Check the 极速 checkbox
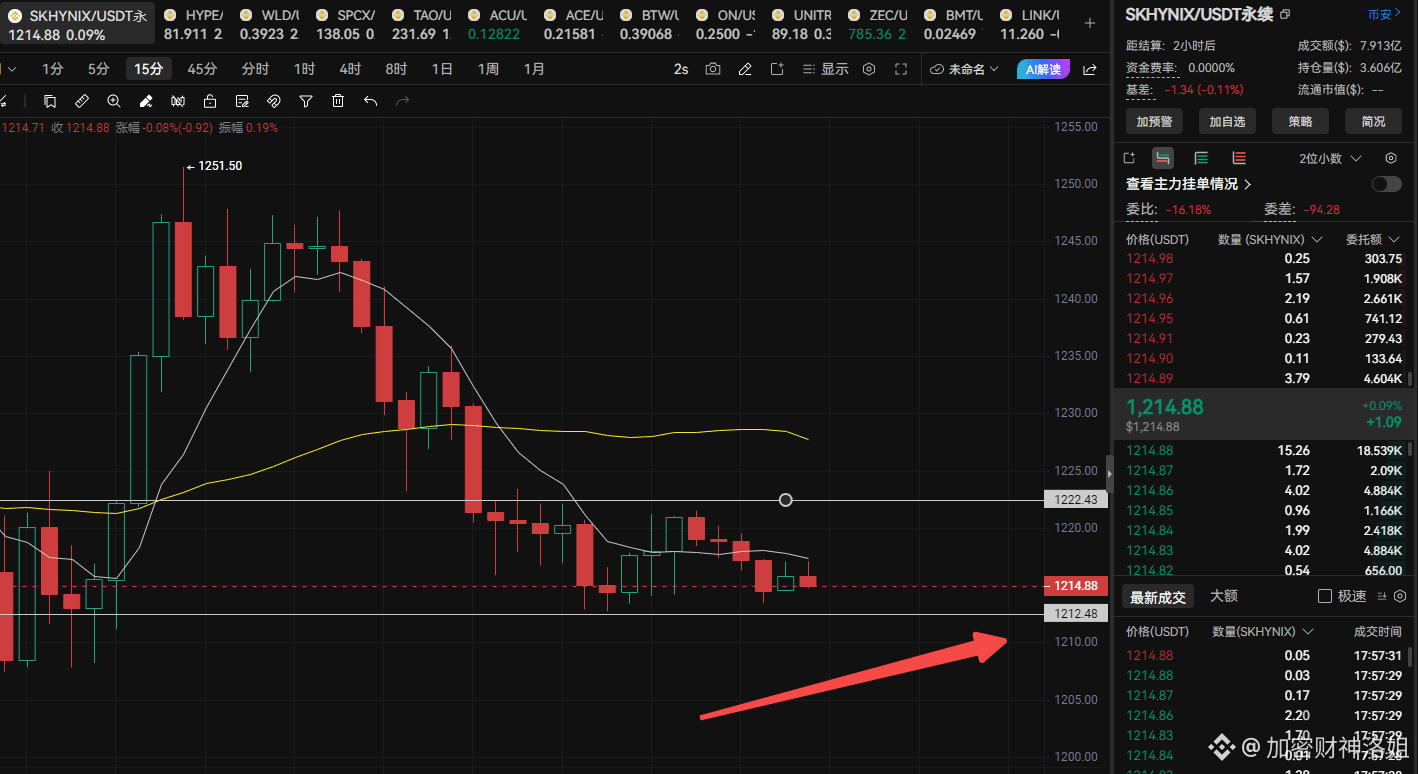This screenshot has width=1418, height=774. point(1325,596)
